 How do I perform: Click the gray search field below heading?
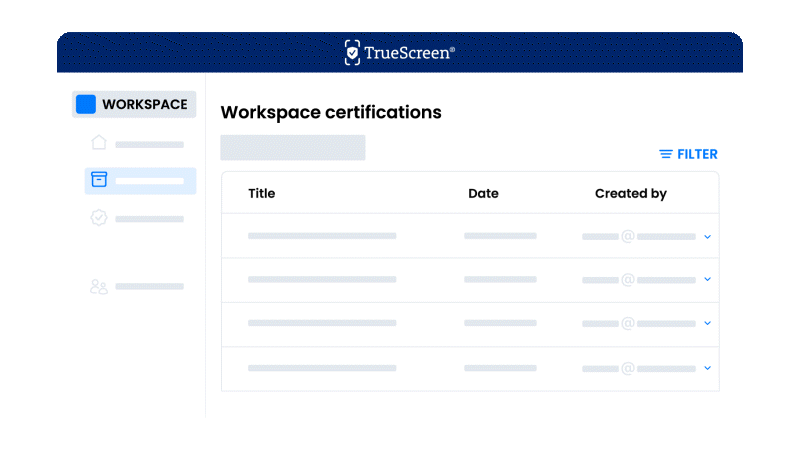pyautogui.click(x=293, y=147)
